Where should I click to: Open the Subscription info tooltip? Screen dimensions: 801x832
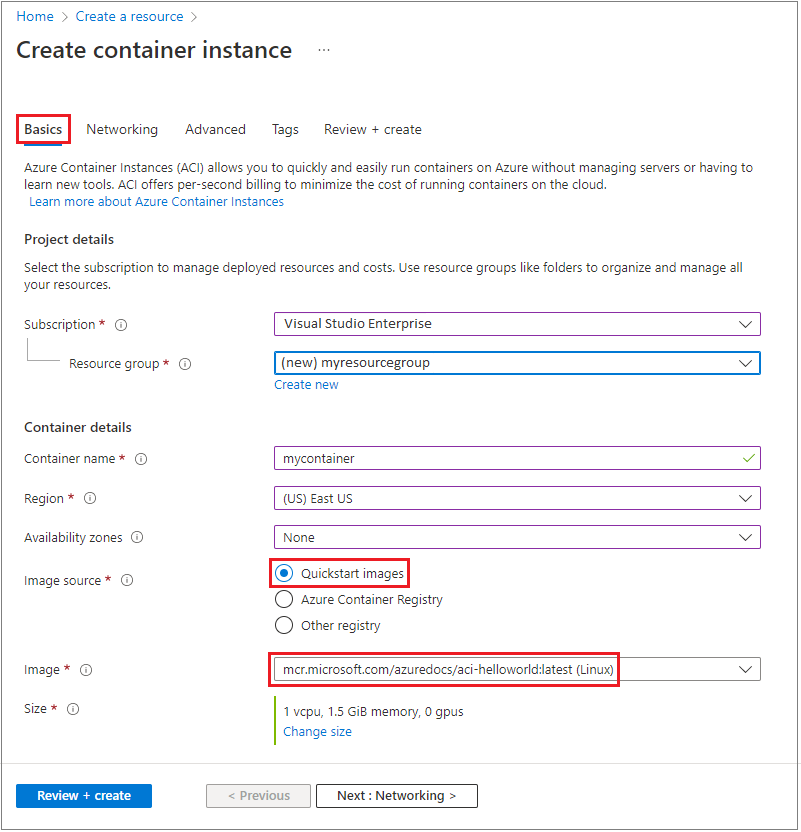pyautogui.click(x=120, y=324)
